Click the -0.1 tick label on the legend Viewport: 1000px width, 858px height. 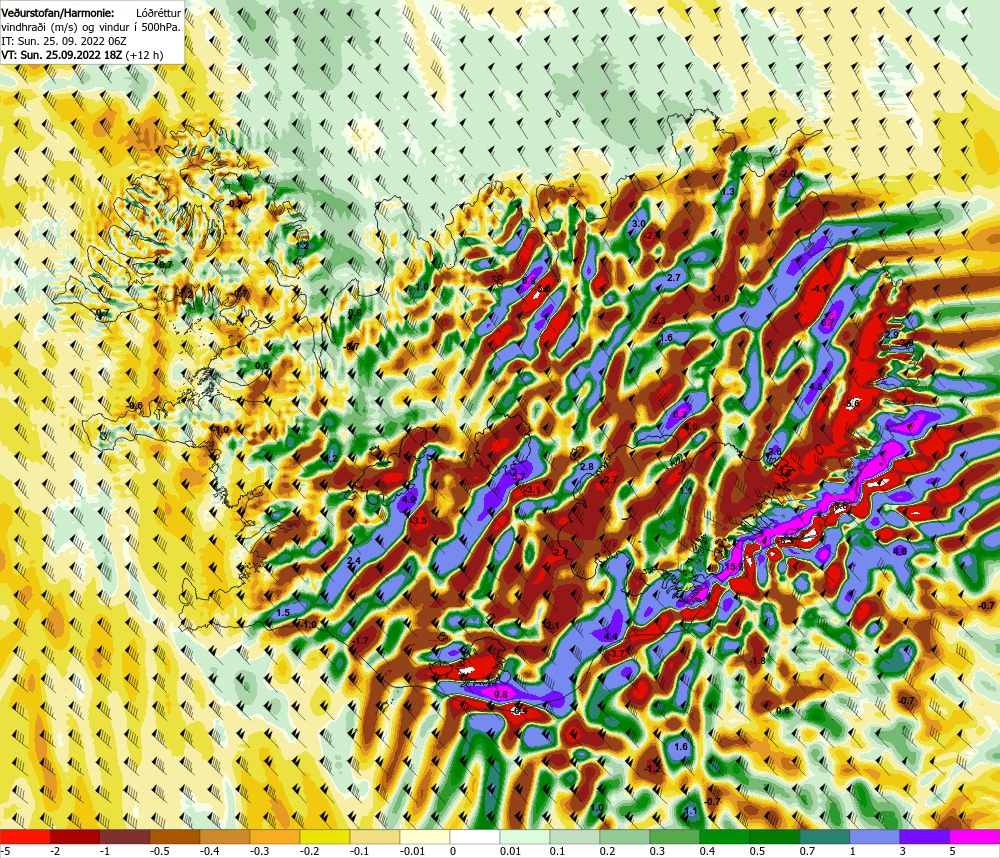(359, 850)
